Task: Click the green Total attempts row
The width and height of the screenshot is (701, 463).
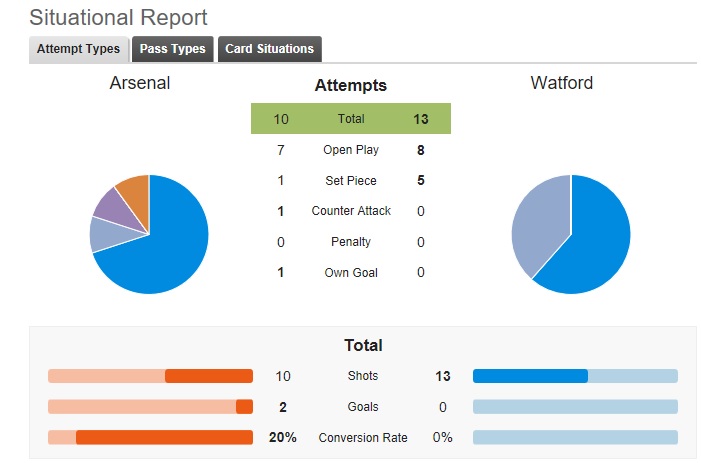Action: pyautogui.click(x=351, y=119)
